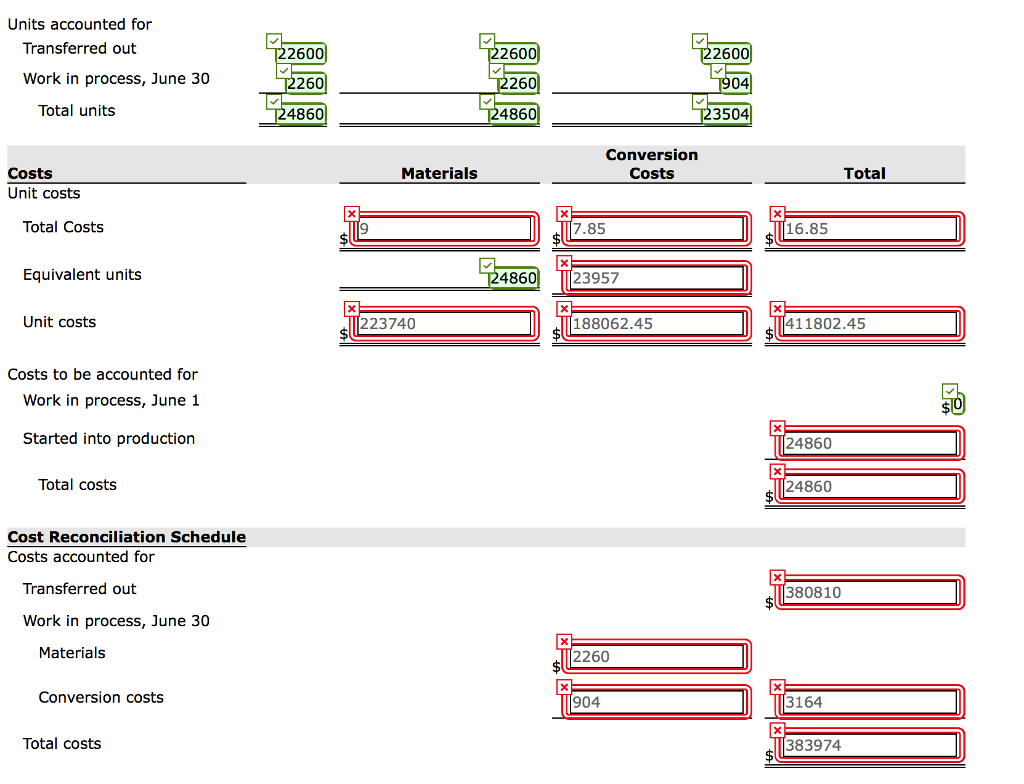Click the Work in process Materials field showing 2260

tap(657, 657)
